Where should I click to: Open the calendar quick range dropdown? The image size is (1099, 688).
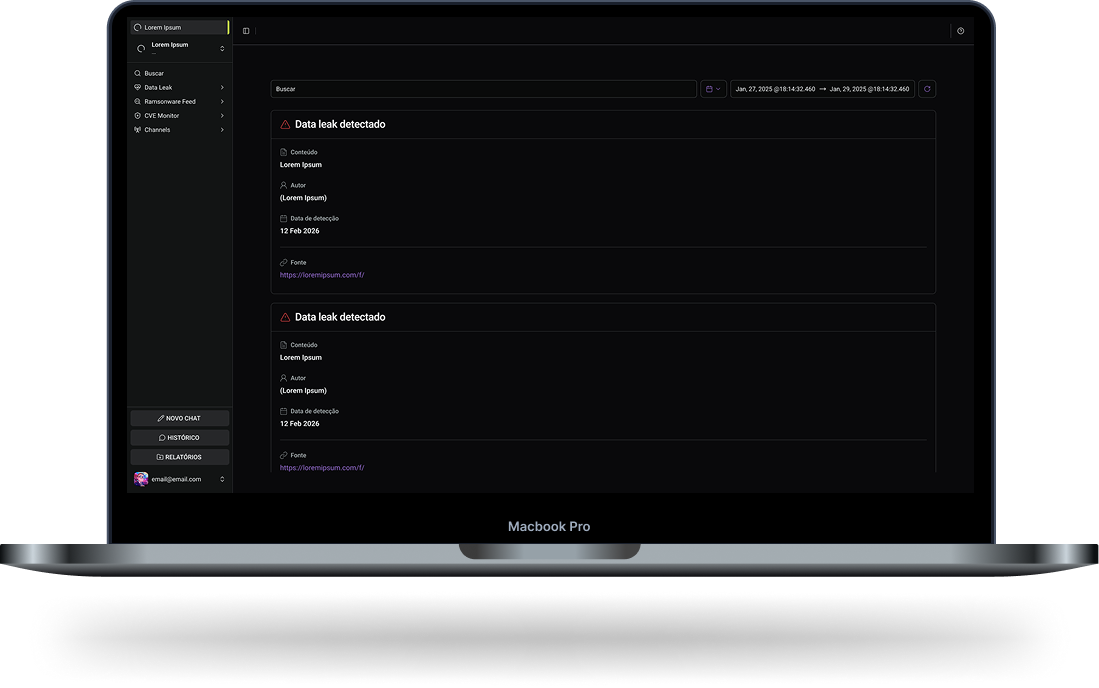[713, 89]
